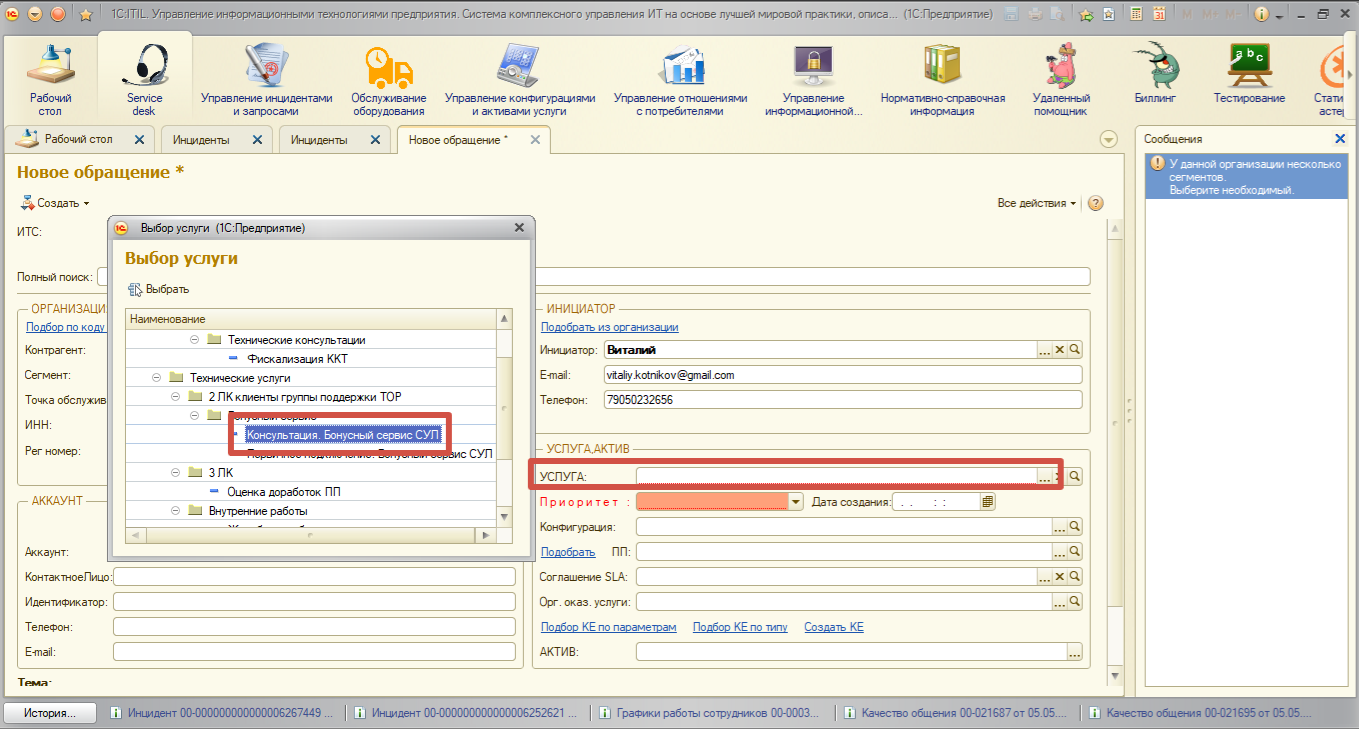Open Нормативно-справочная информация binders icon

(x=942, y=80)
